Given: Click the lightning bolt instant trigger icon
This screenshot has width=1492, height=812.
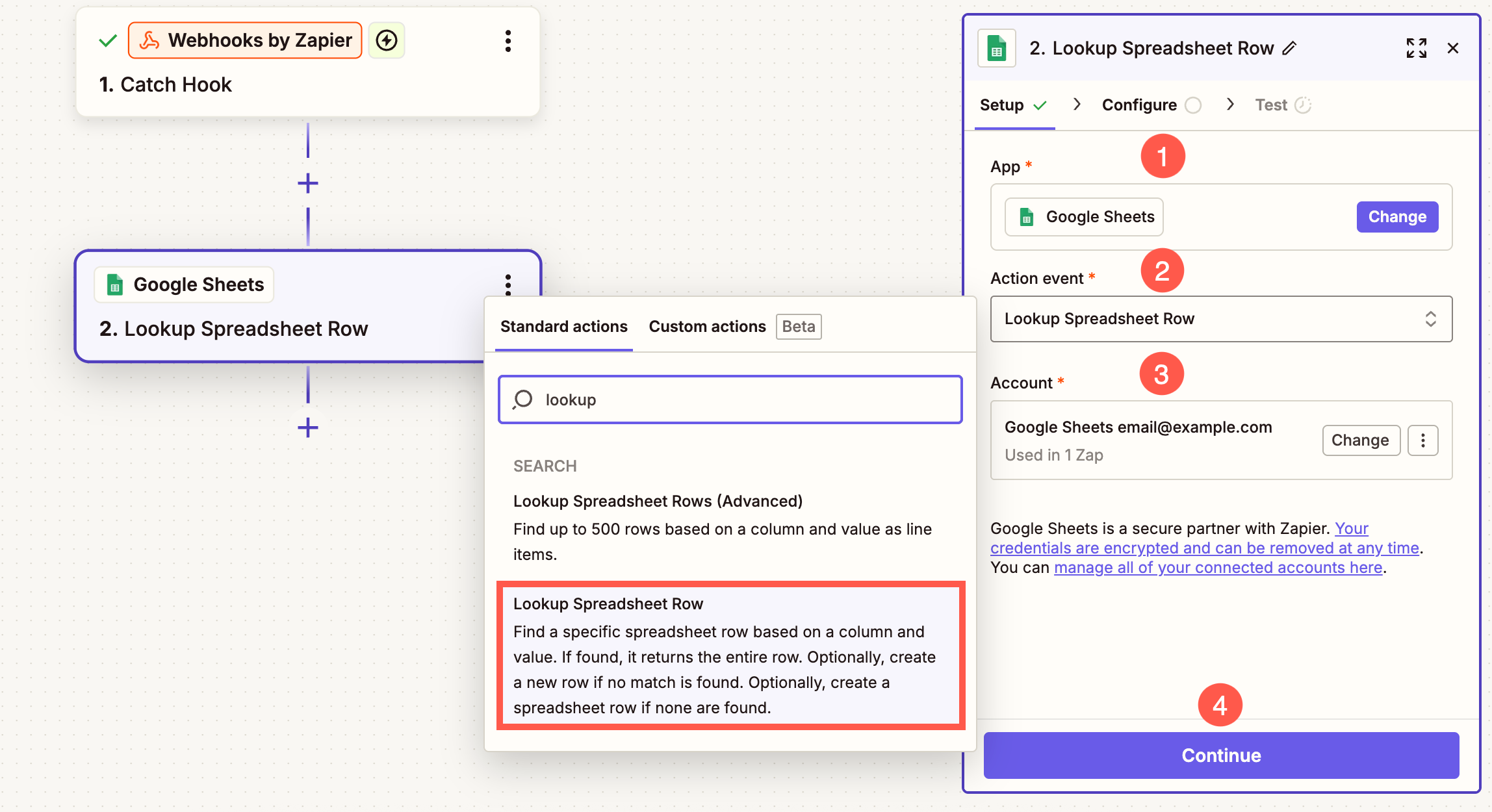Looking at the screenshot, I should click(387, 40).
